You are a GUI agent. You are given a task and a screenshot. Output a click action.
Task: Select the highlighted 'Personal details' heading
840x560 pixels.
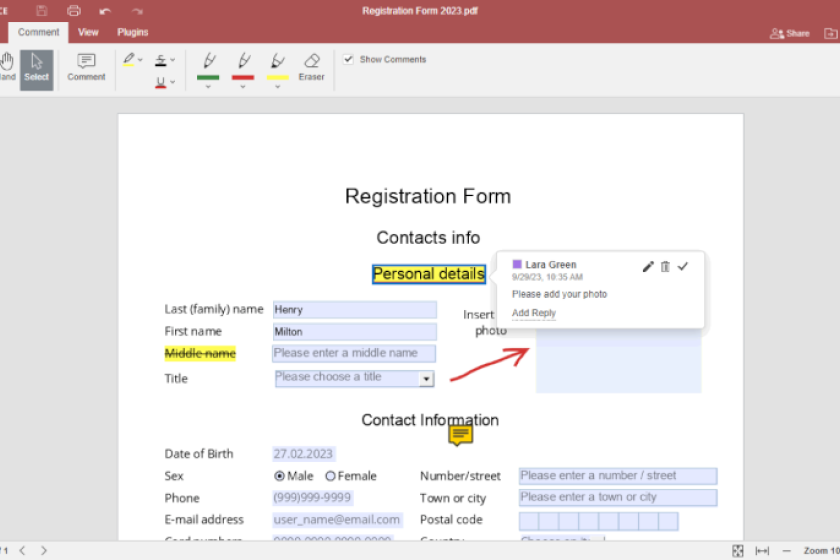click(x=429, y=274)
